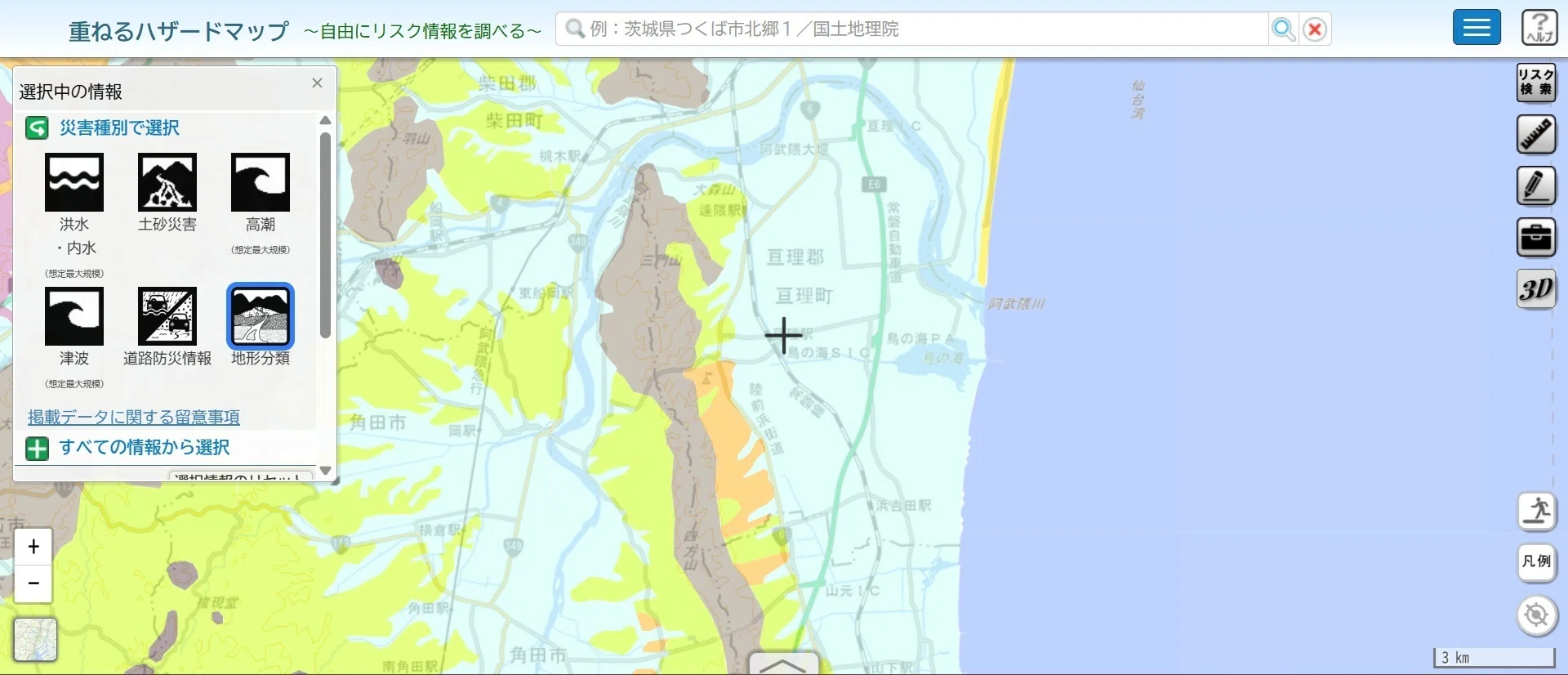Click the 重ねるハザードマップ site title
1568x675 pixels.
[179, 31]
